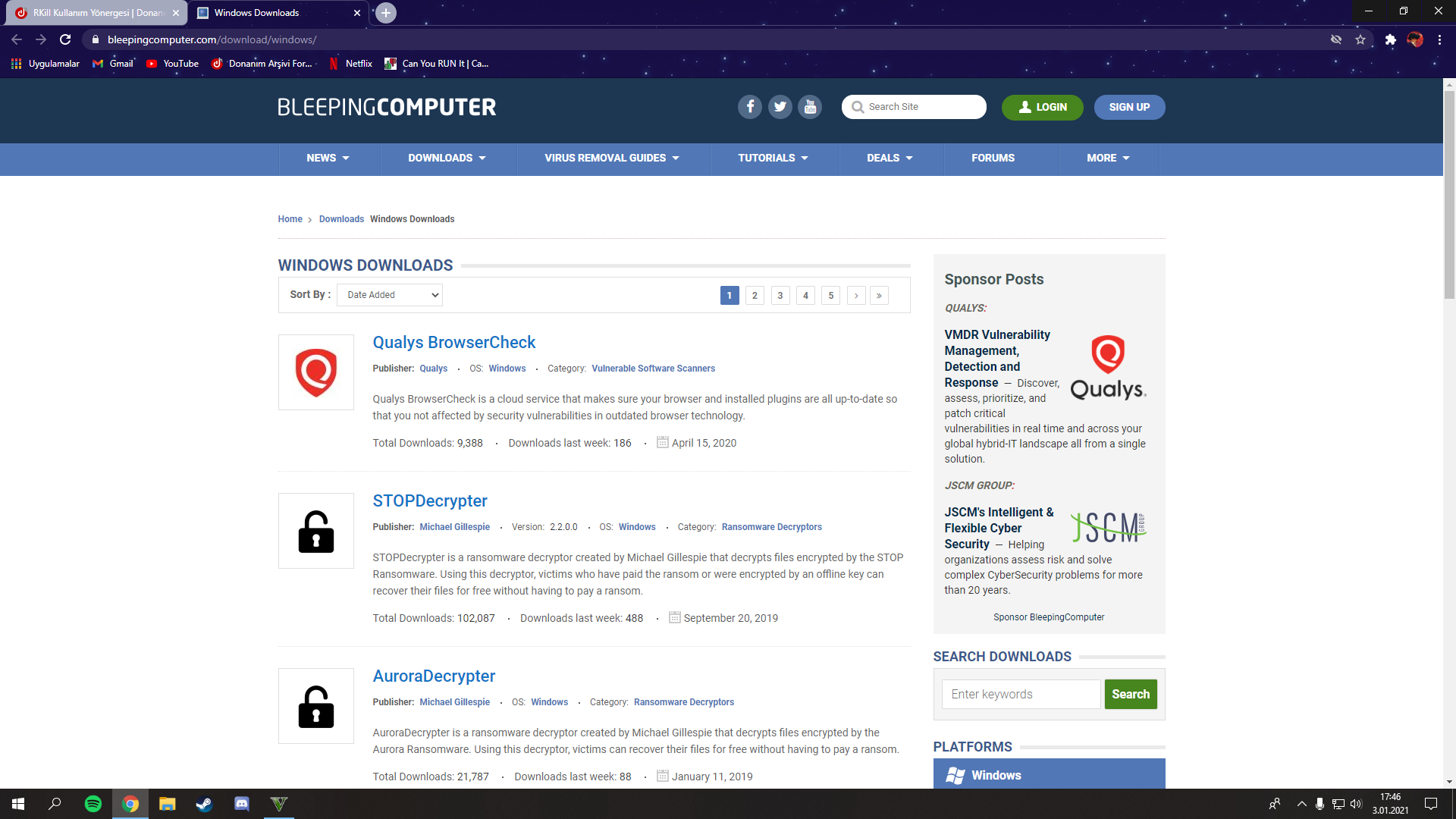
Task: Go to page 3 of downloads
Action: pos(780,296)
